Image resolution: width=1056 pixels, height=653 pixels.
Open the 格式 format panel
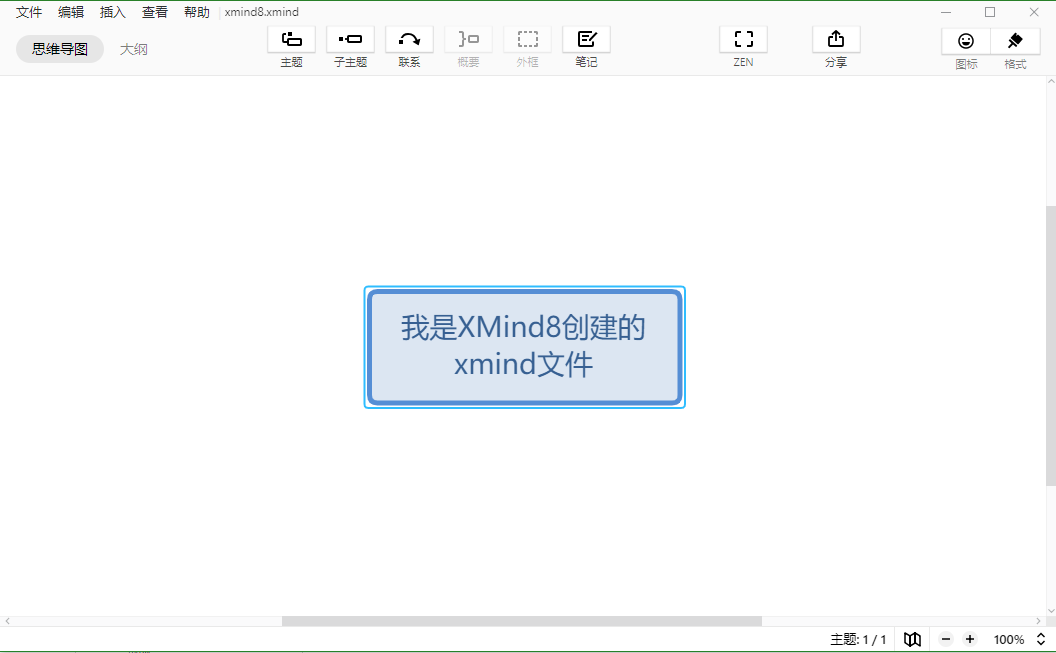[1015, 44]
